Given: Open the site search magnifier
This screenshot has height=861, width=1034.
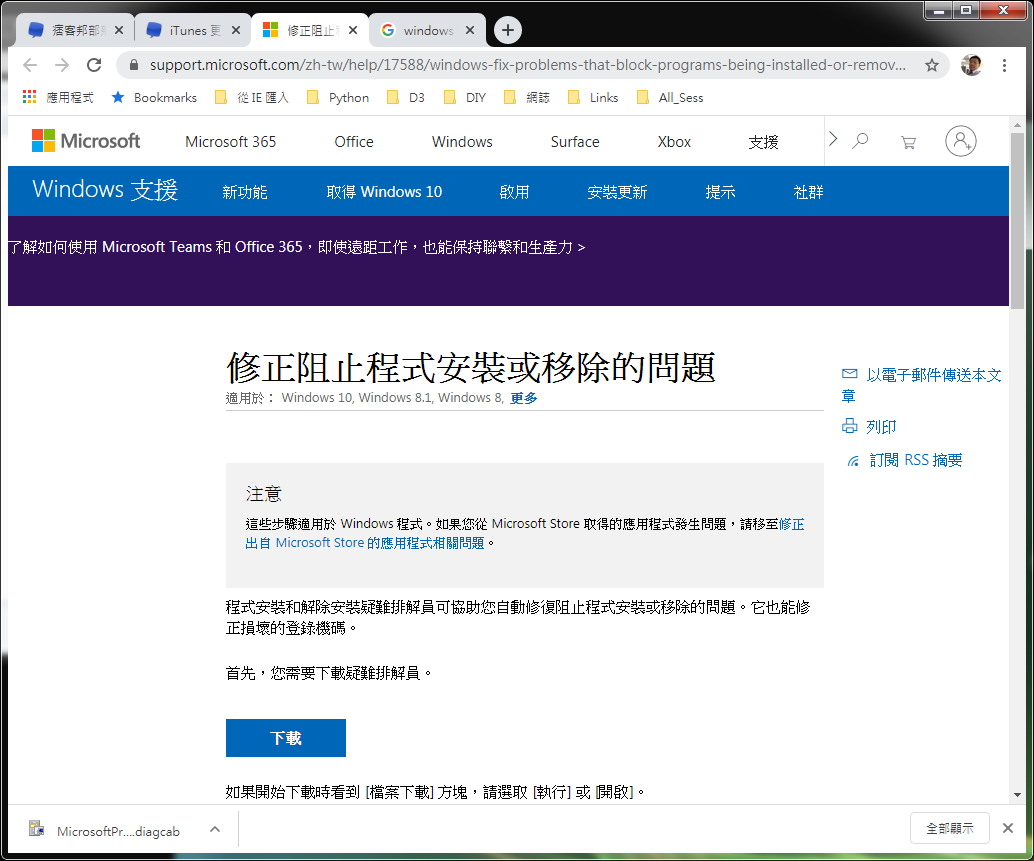Looking at the screenshot, I should (x=860, y=140).
